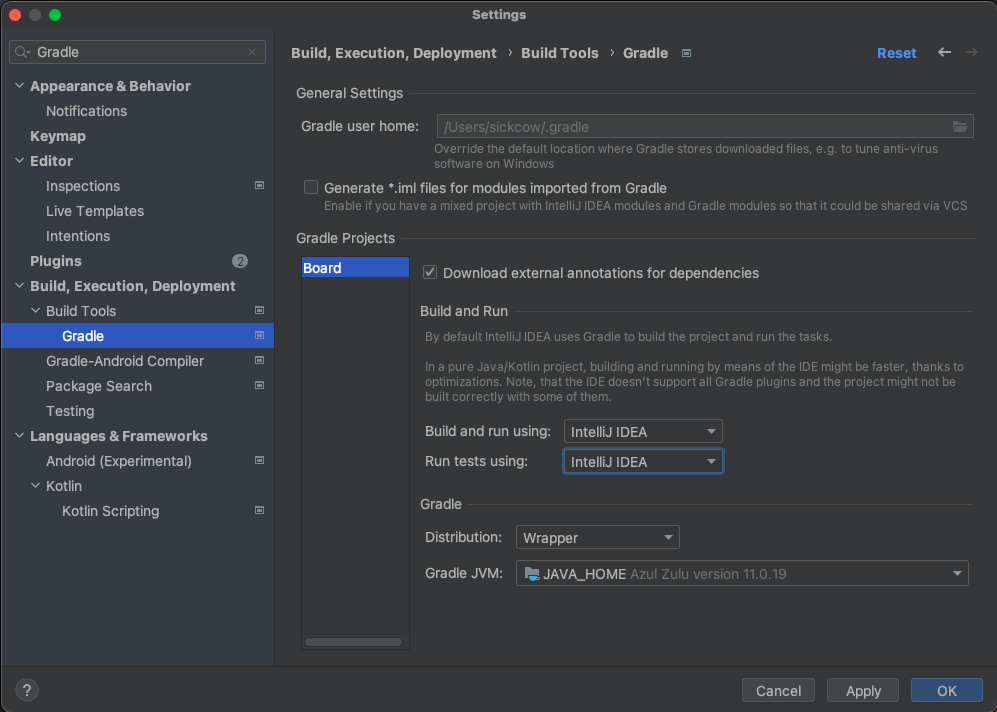Screen dimensions: 997x712
Task: Collapse the Build Tools node
Action: tap(36, 310)
